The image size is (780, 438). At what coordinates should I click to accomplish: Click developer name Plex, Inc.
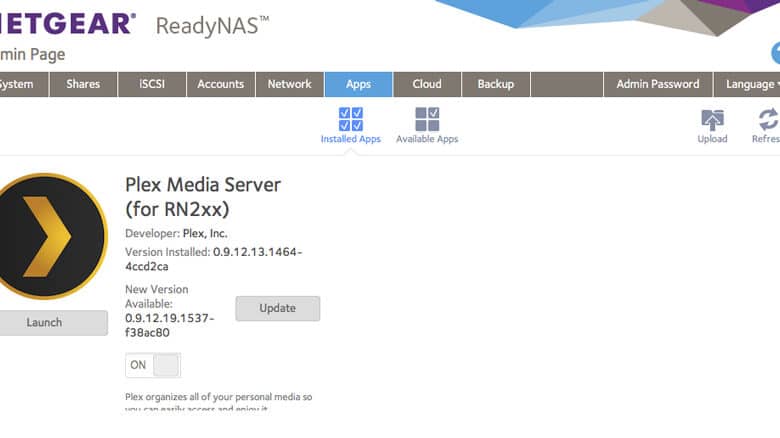pos(205,233)
